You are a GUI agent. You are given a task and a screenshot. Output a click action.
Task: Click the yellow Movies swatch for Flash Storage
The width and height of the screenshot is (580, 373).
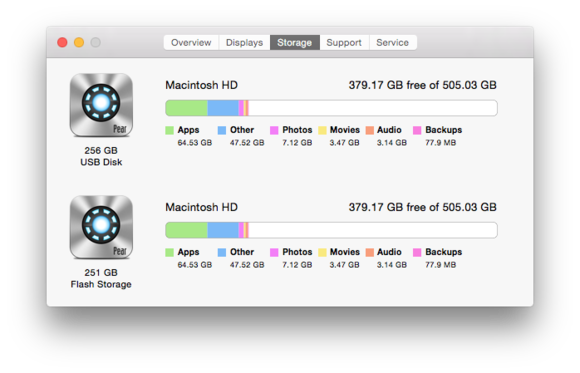[x=322, y=252]
